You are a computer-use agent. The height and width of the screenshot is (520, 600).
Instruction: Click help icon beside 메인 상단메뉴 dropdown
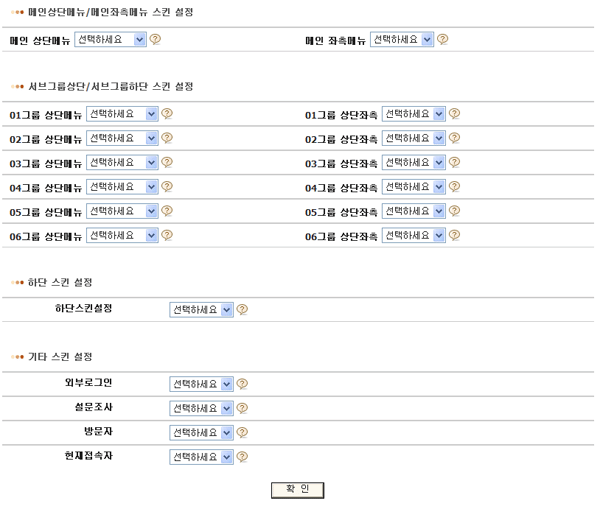[155, 40]
